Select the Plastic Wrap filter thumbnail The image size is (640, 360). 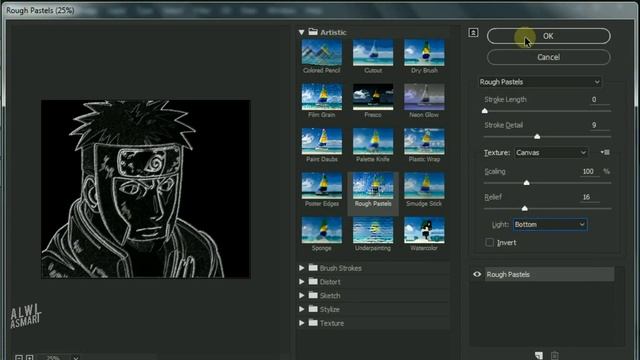pos(424,142)
